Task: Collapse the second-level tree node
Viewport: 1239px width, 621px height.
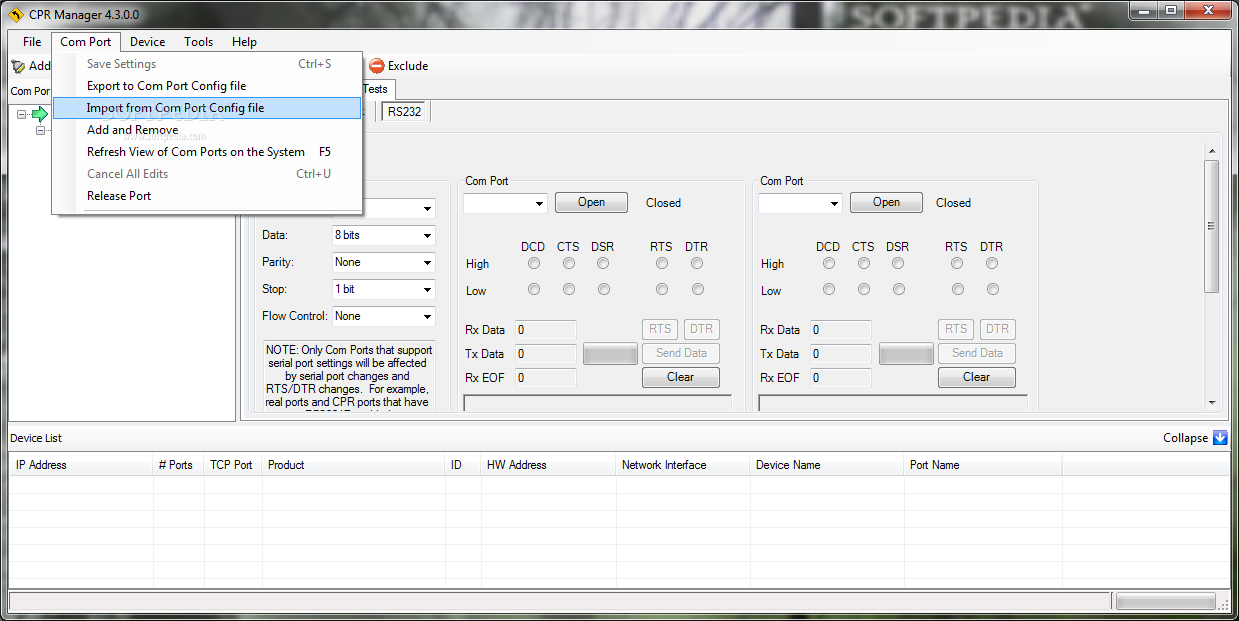Action: coord(41,130)
